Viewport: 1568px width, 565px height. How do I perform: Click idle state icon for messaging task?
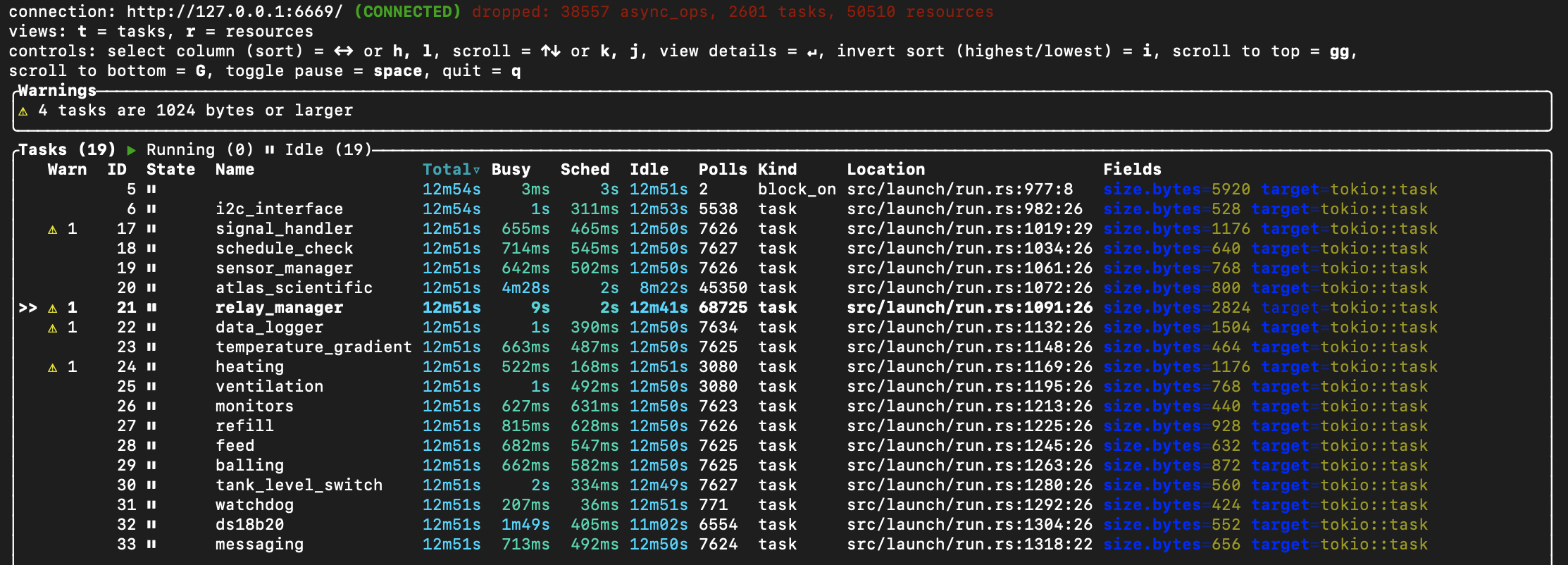click(x=151, y=545)
